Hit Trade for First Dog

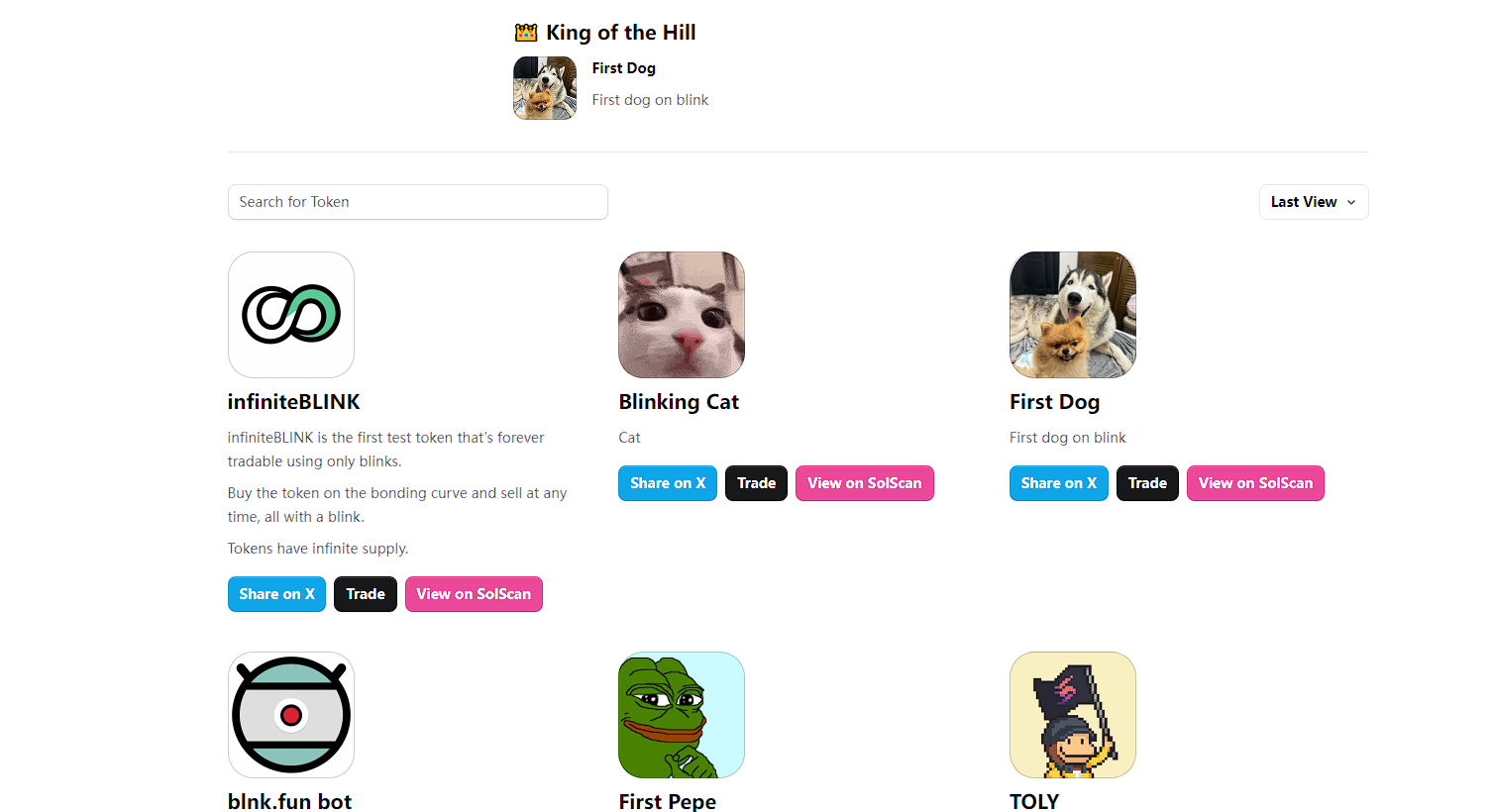1147,483
